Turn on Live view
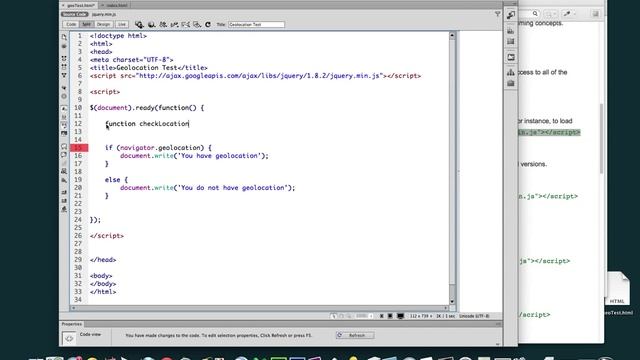Image resolution: width=640 pixels, height=360 pixels. (122, 24)
